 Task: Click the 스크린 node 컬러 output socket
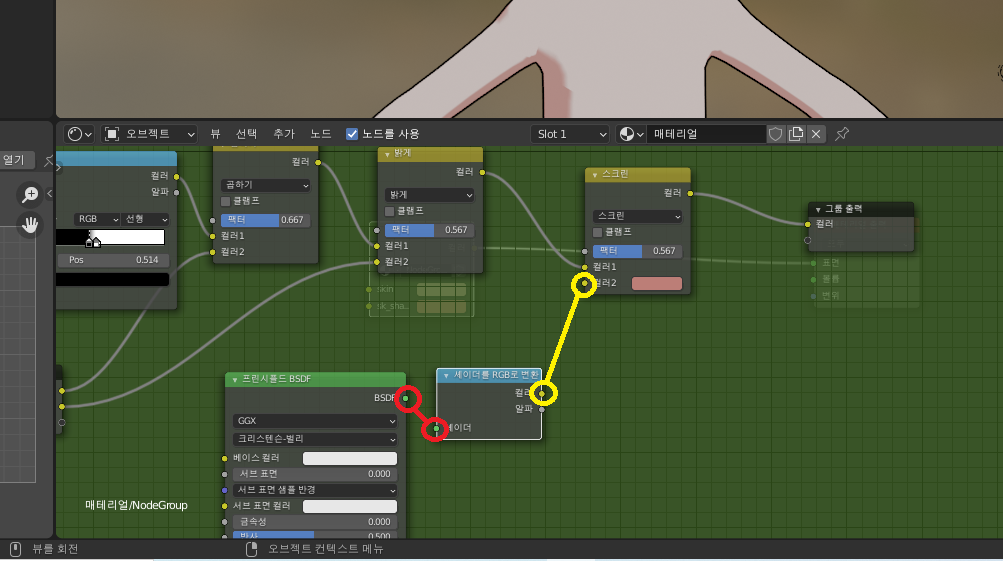coord(690,193)
